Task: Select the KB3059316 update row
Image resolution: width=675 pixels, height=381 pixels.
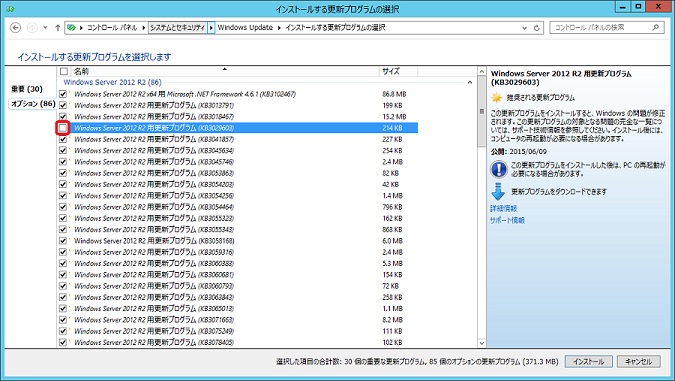Action: click(x=238, y=252)
